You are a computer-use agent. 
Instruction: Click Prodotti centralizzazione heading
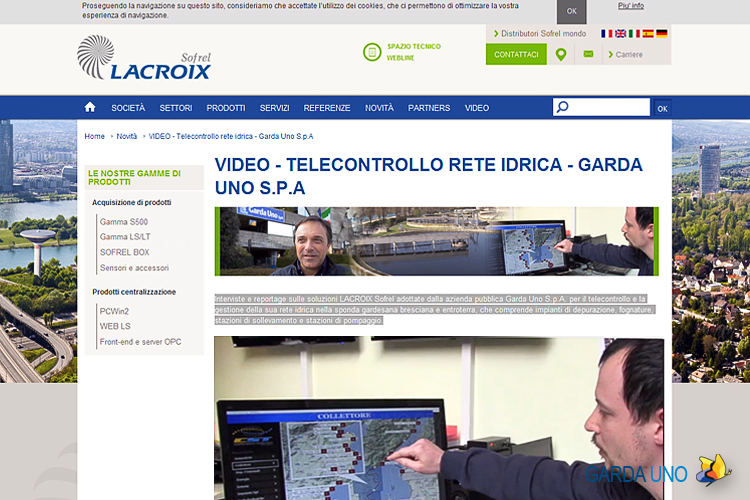(134, 292)
